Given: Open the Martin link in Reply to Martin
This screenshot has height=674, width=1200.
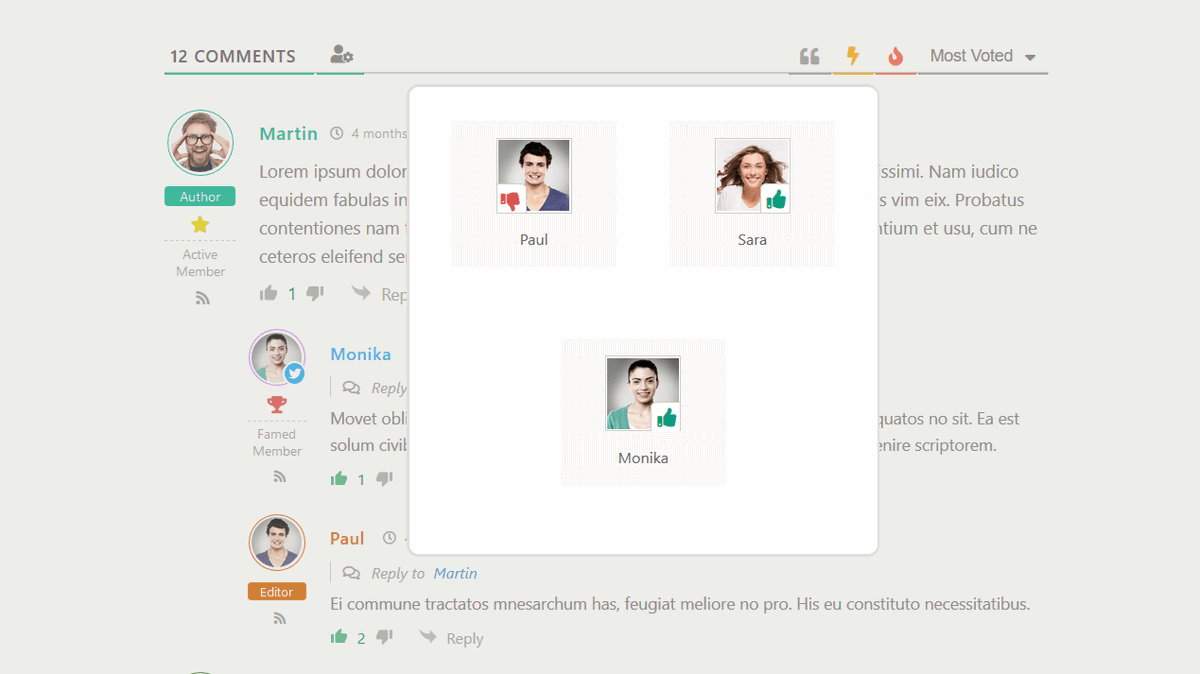Looking at the screenshot, I should pyautogui.click(x=455, y=573).
